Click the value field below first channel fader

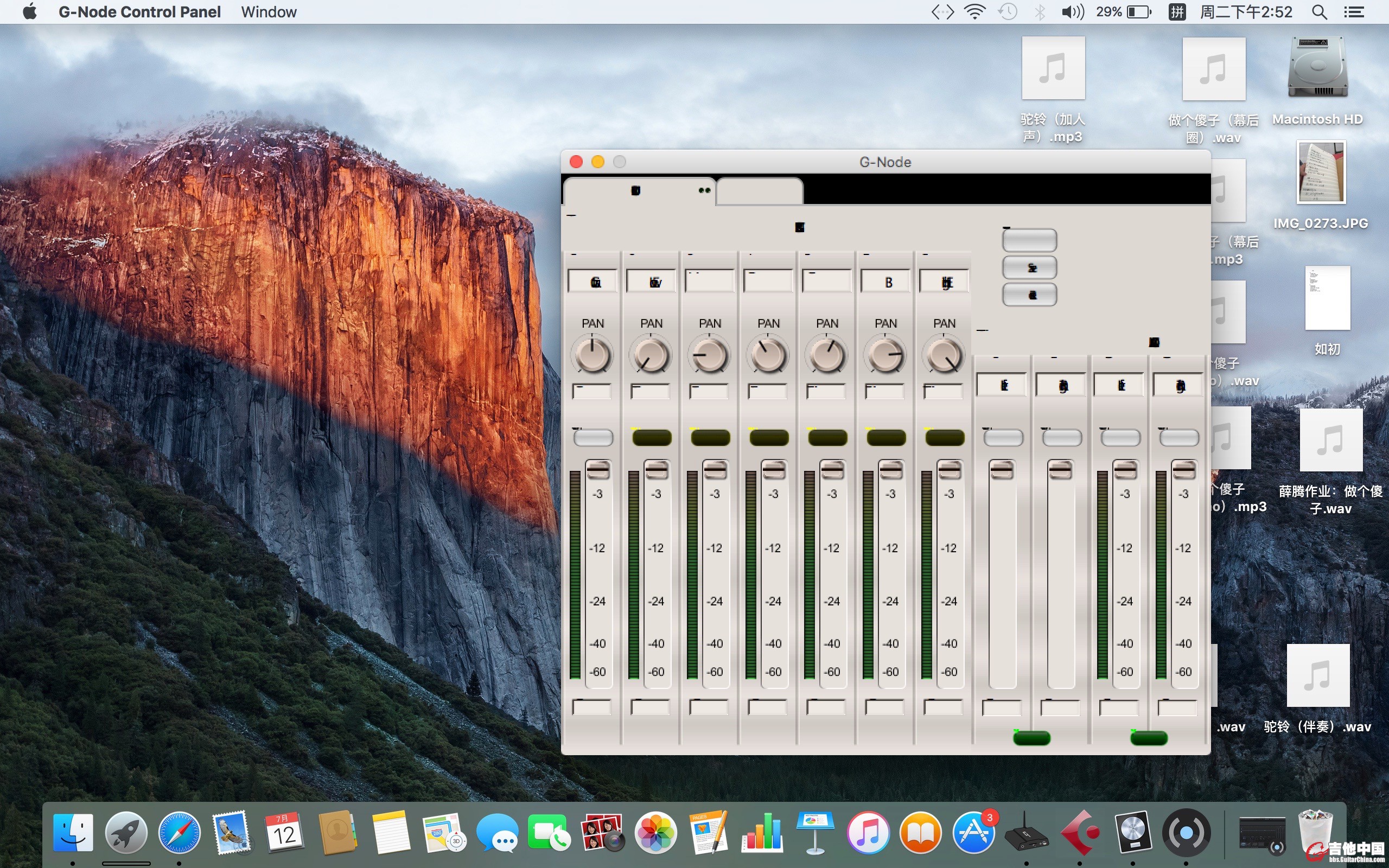[x=592, y=707]
